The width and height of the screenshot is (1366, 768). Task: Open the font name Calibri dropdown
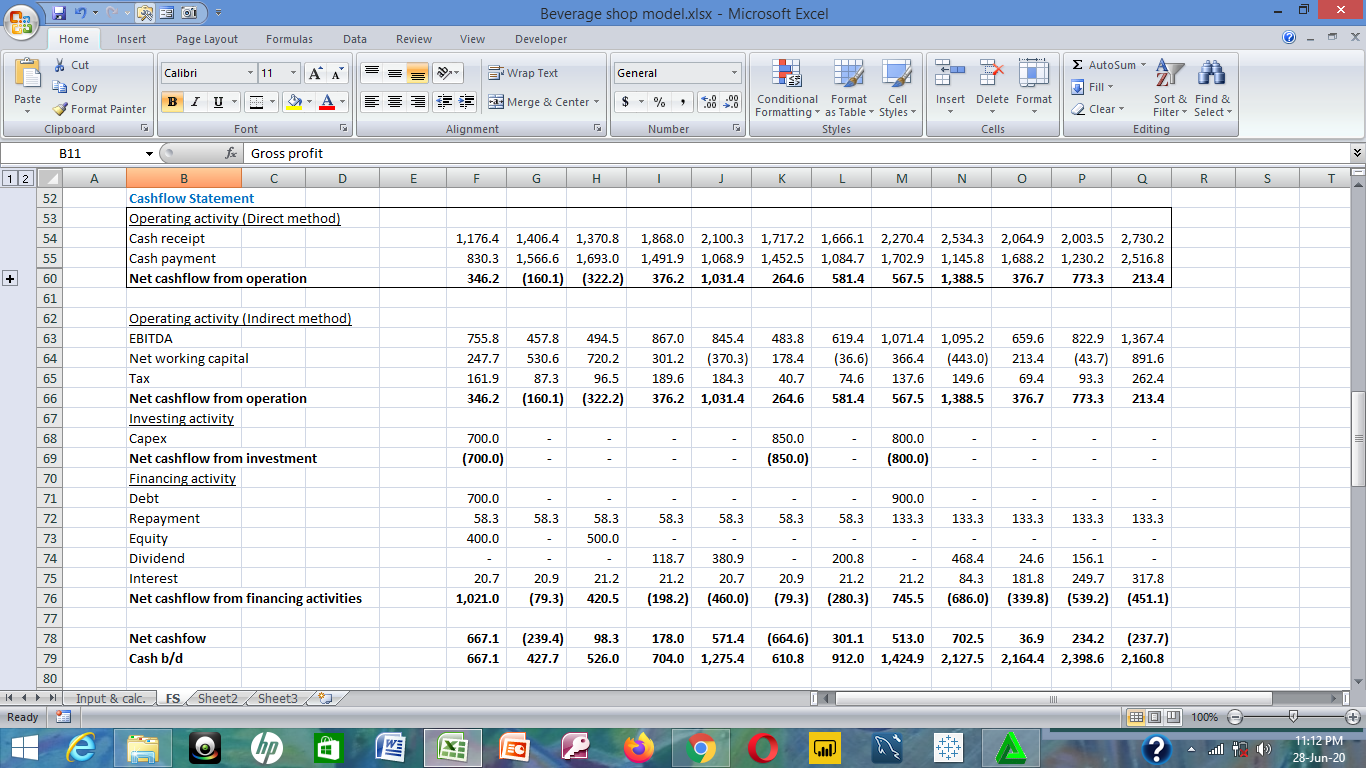[250, 73]
